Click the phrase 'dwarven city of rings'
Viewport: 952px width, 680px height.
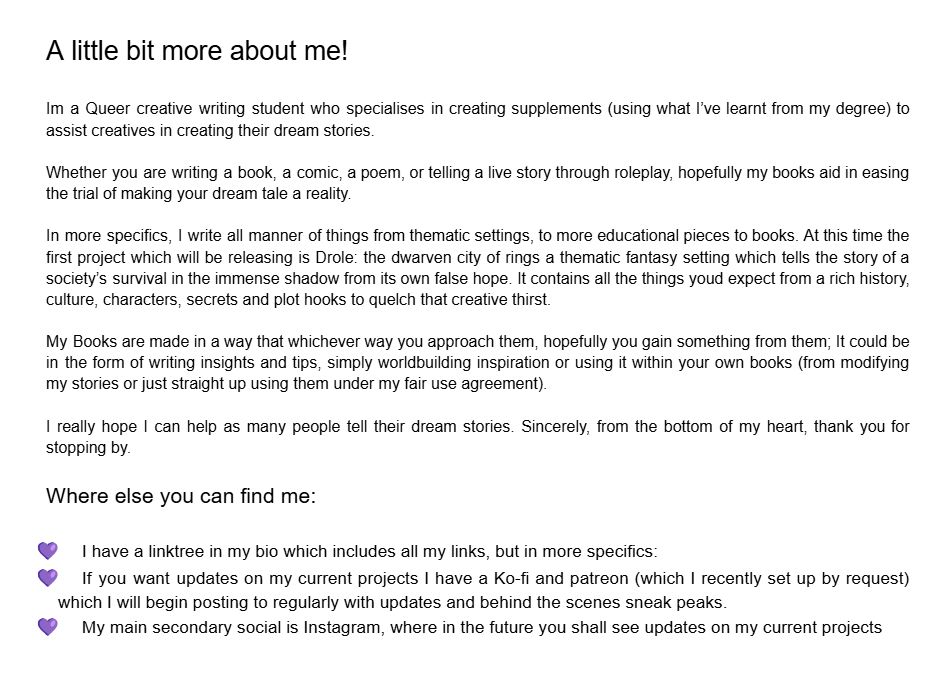[x=466, y=257]
